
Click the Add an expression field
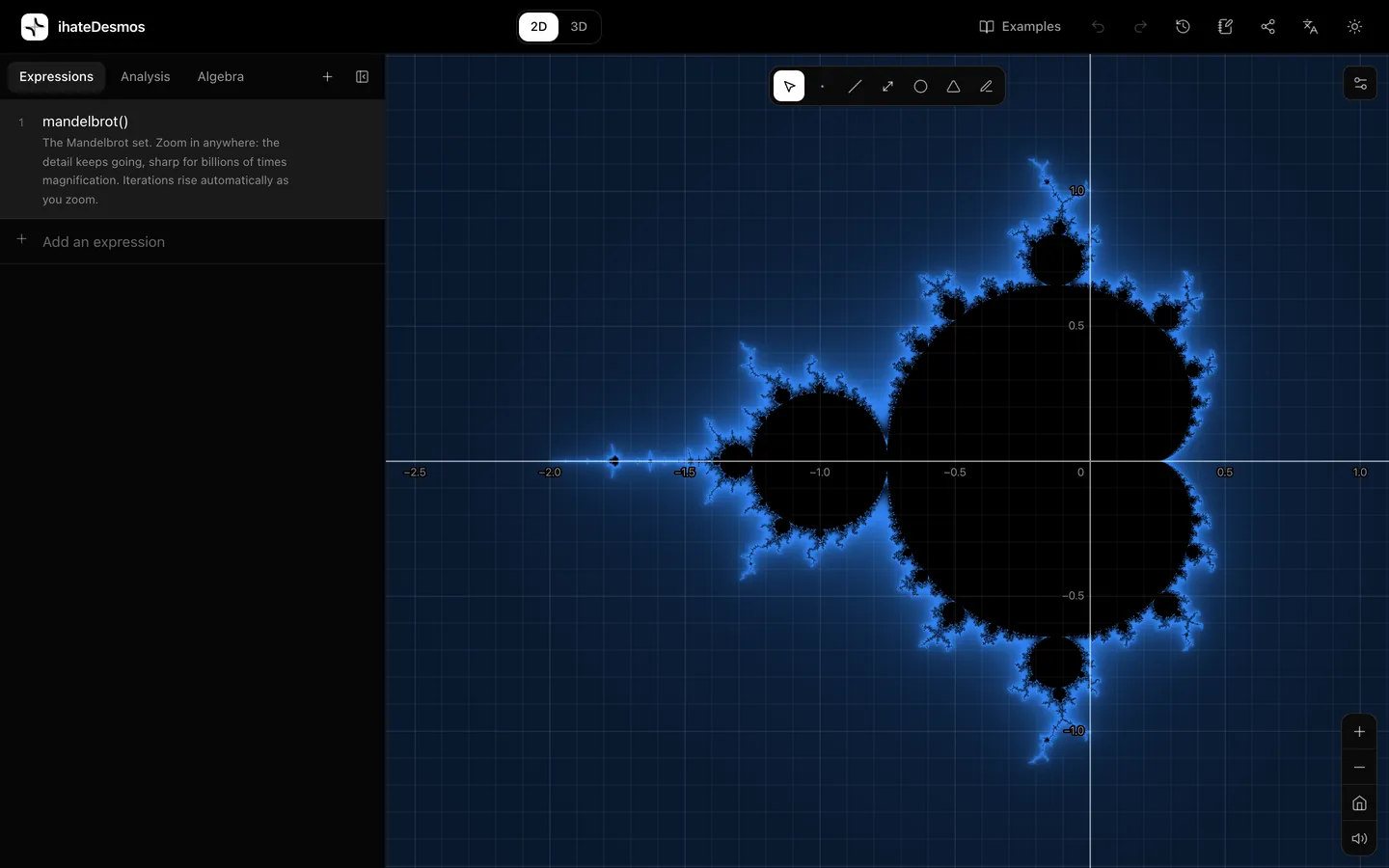click(193, 242)
